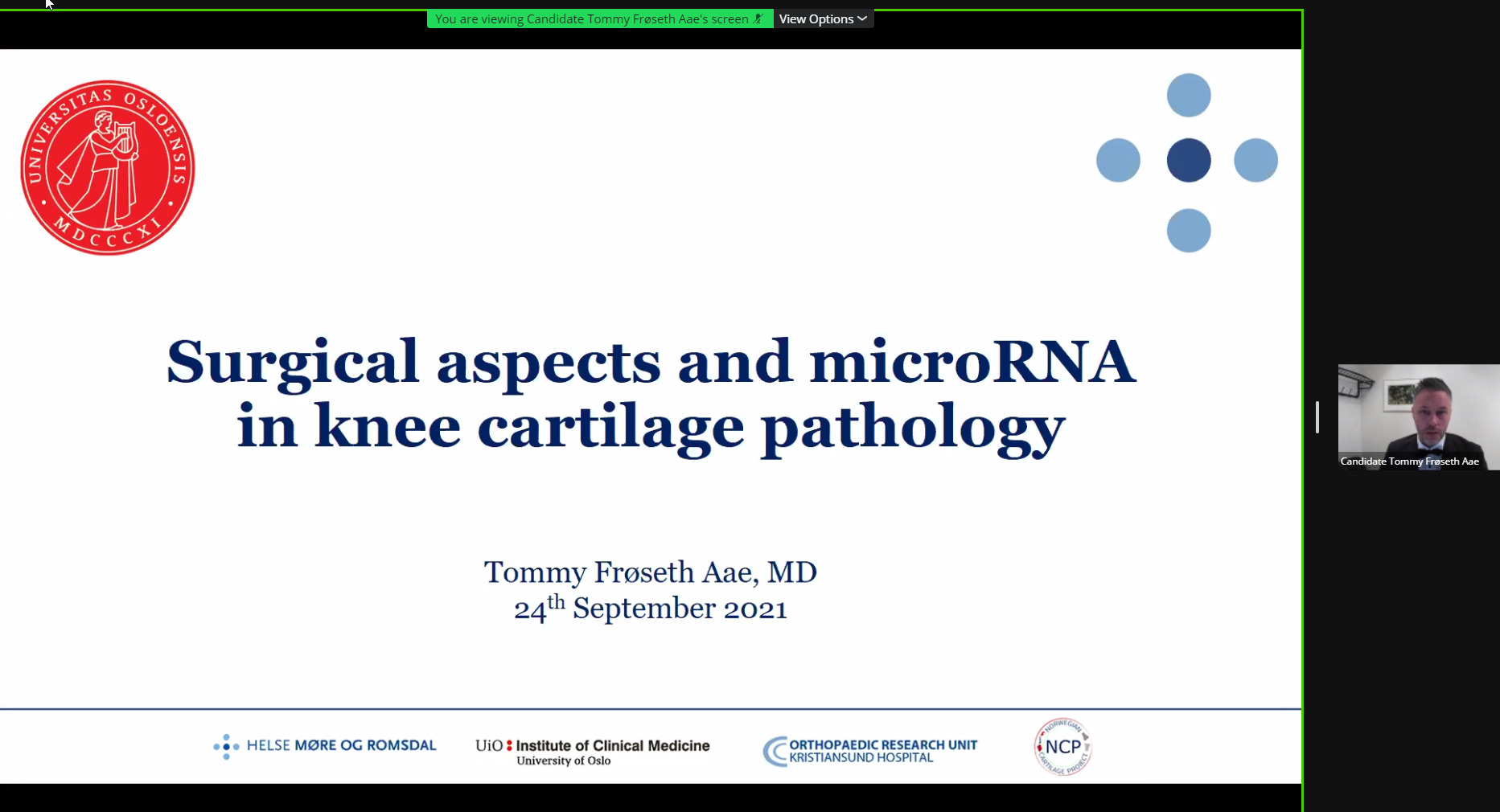The image size is (1500, 812).
Task: Click the slide title 'Surgical aspects and microRNA'
Action: (x=650, y=362)
